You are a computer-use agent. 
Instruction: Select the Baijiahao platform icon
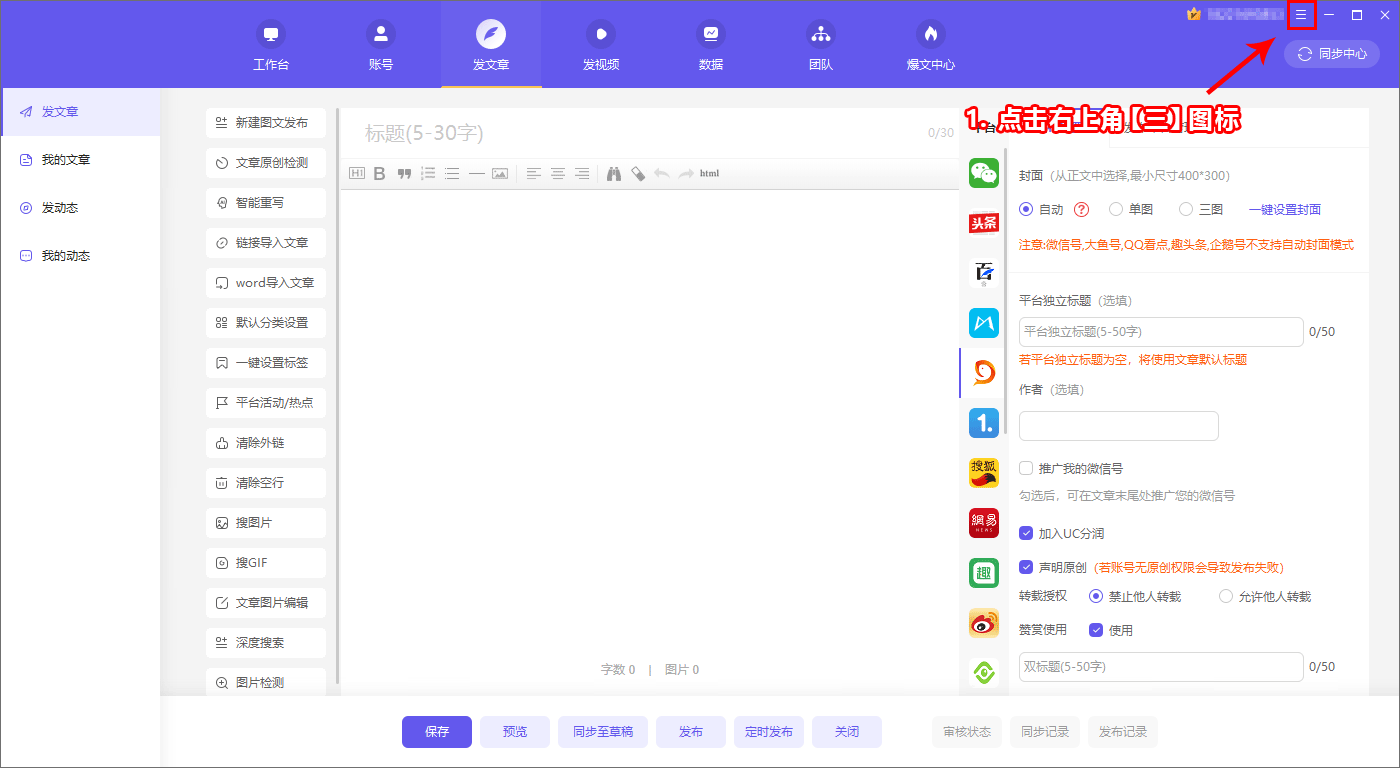[x=984, y=273]
